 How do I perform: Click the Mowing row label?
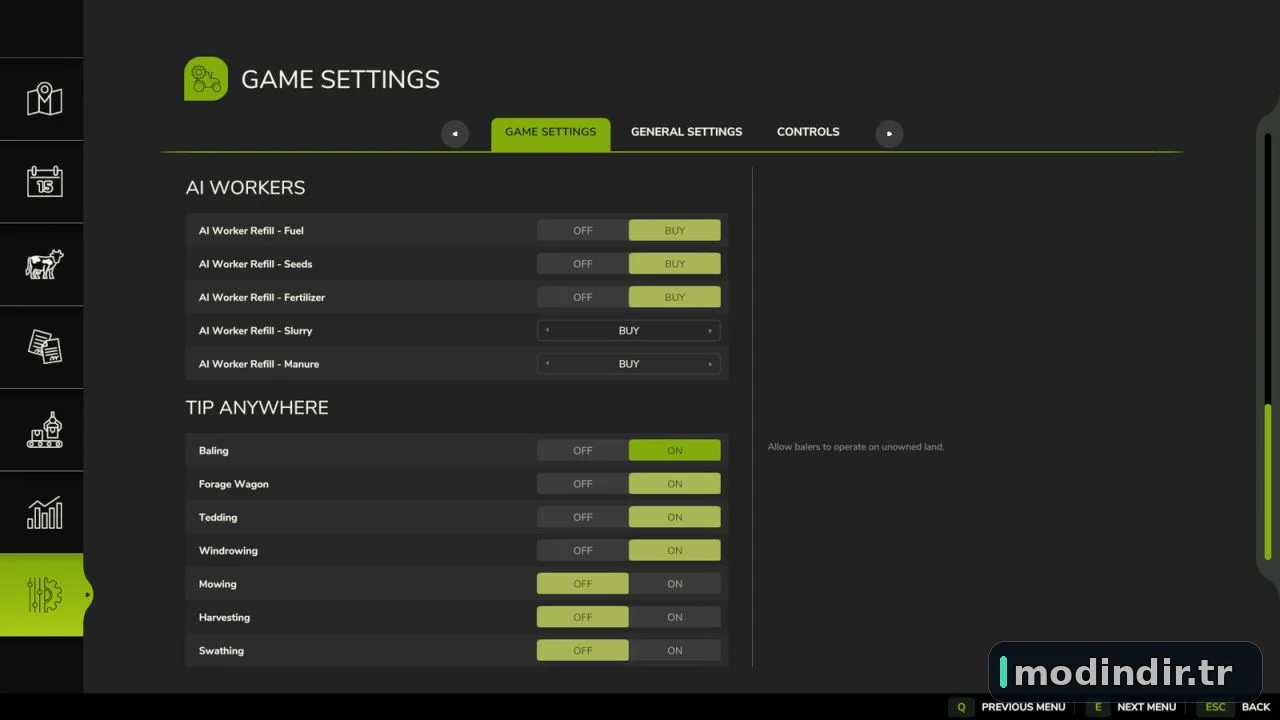pos(217,584)
